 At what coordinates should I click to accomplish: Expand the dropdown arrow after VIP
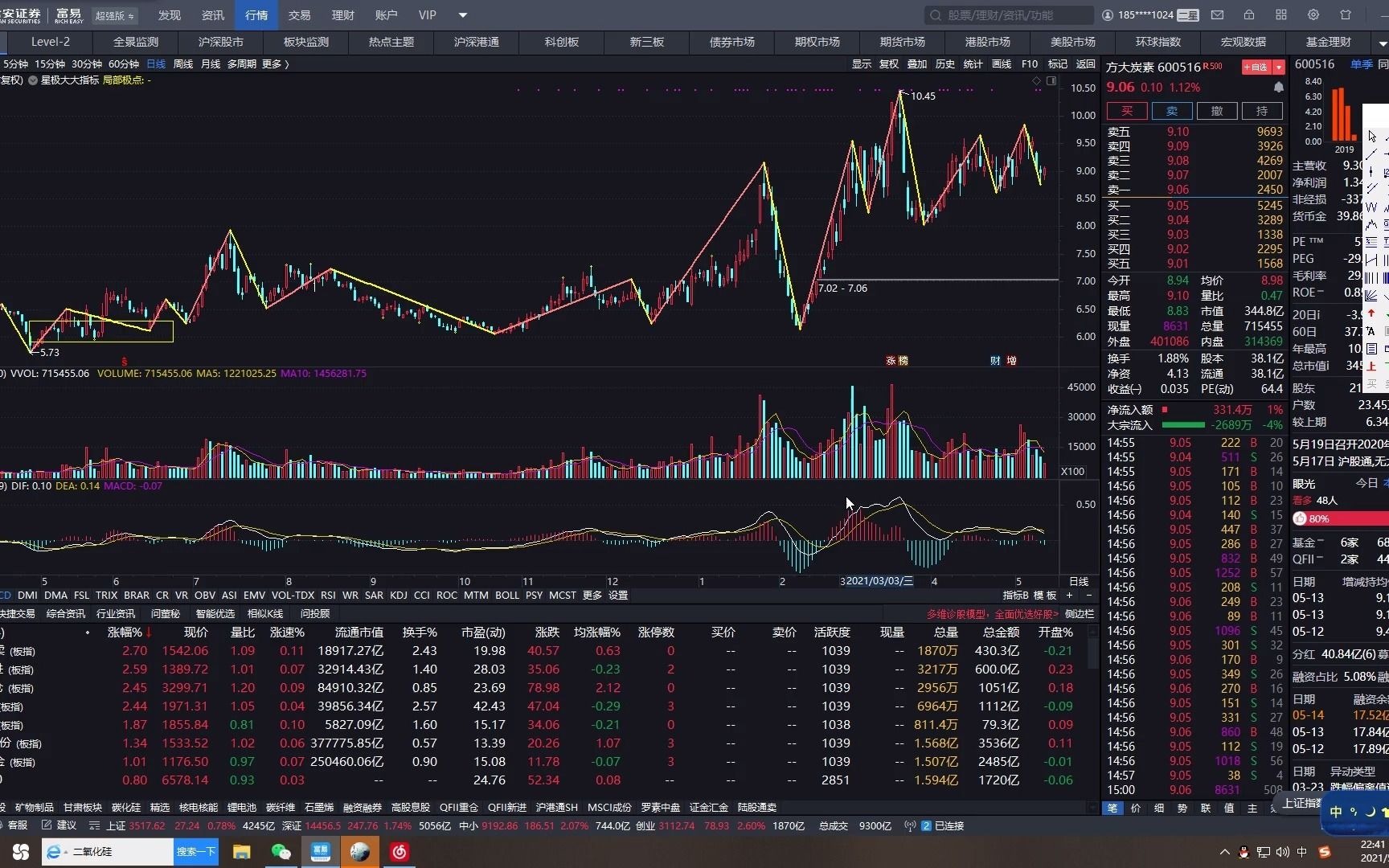[462, 15]
